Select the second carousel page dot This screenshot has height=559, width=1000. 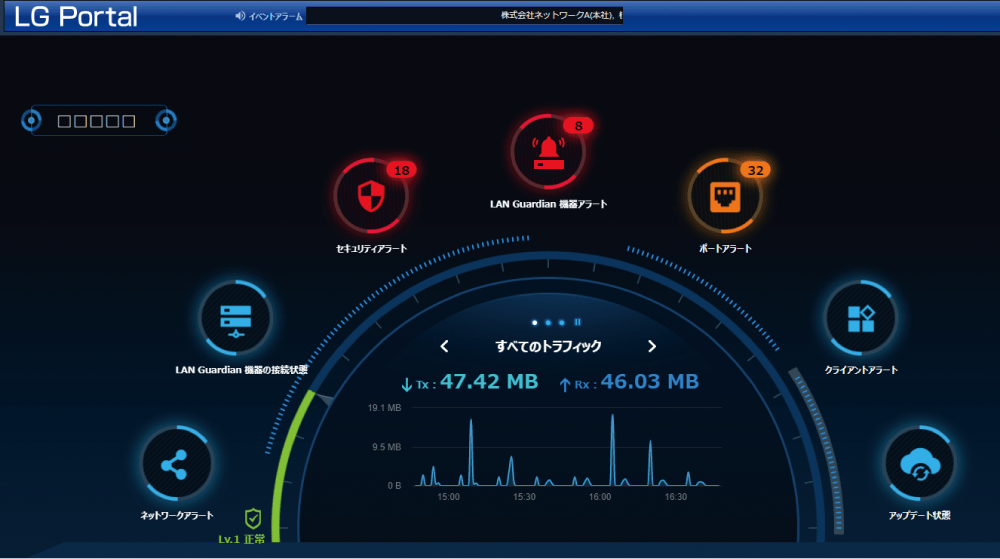pyautogui.click(x=548, y=323)
